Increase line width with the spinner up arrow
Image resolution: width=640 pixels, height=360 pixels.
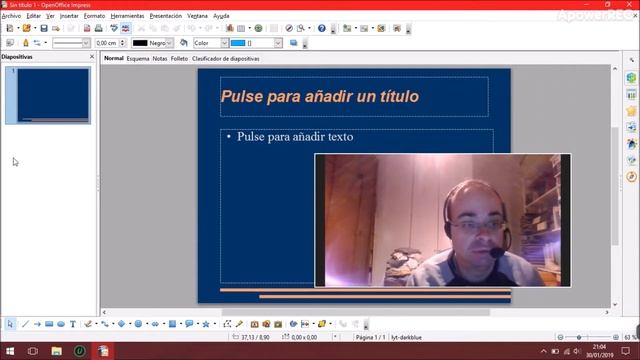coord(122,41)
